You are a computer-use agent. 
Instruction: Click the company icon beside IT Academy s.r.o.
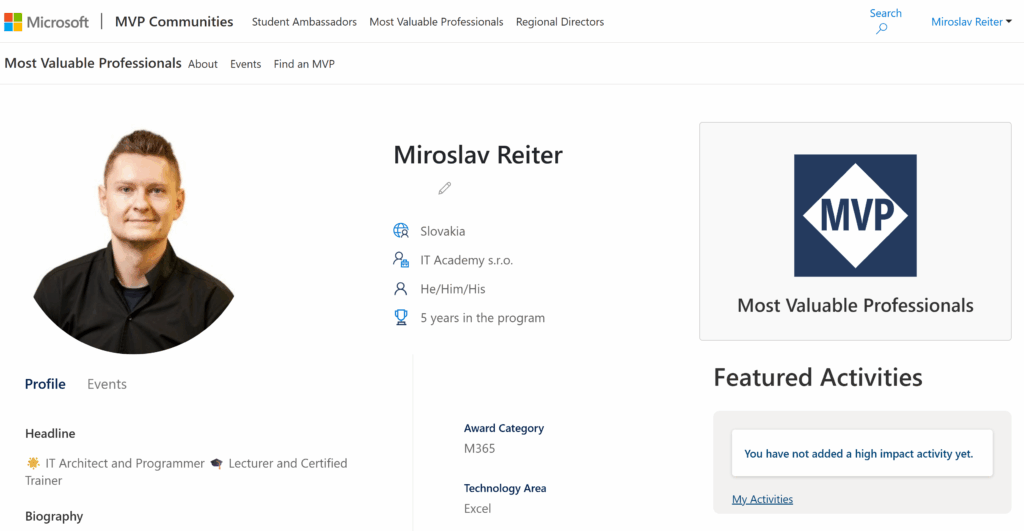[401, 259]
